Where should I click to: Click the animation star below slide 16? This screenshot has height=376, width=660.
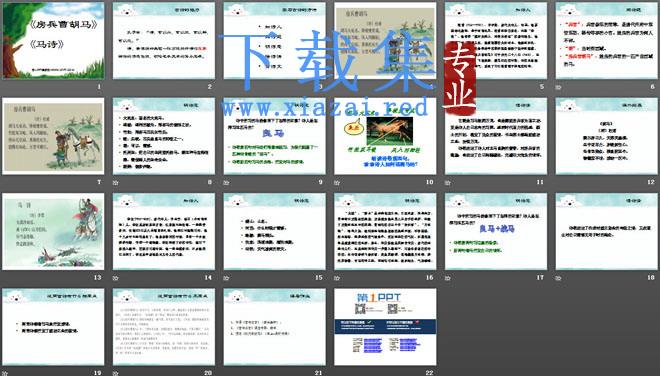[x=337, y=278]
